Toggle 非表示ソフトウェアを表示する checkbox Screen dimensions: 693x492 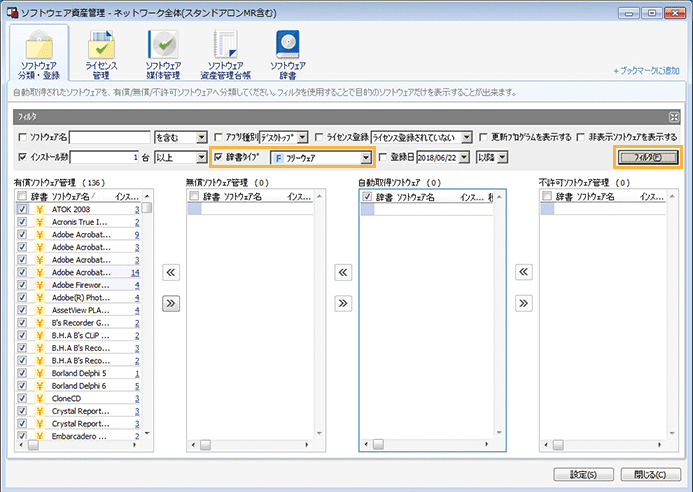(581, 137)
